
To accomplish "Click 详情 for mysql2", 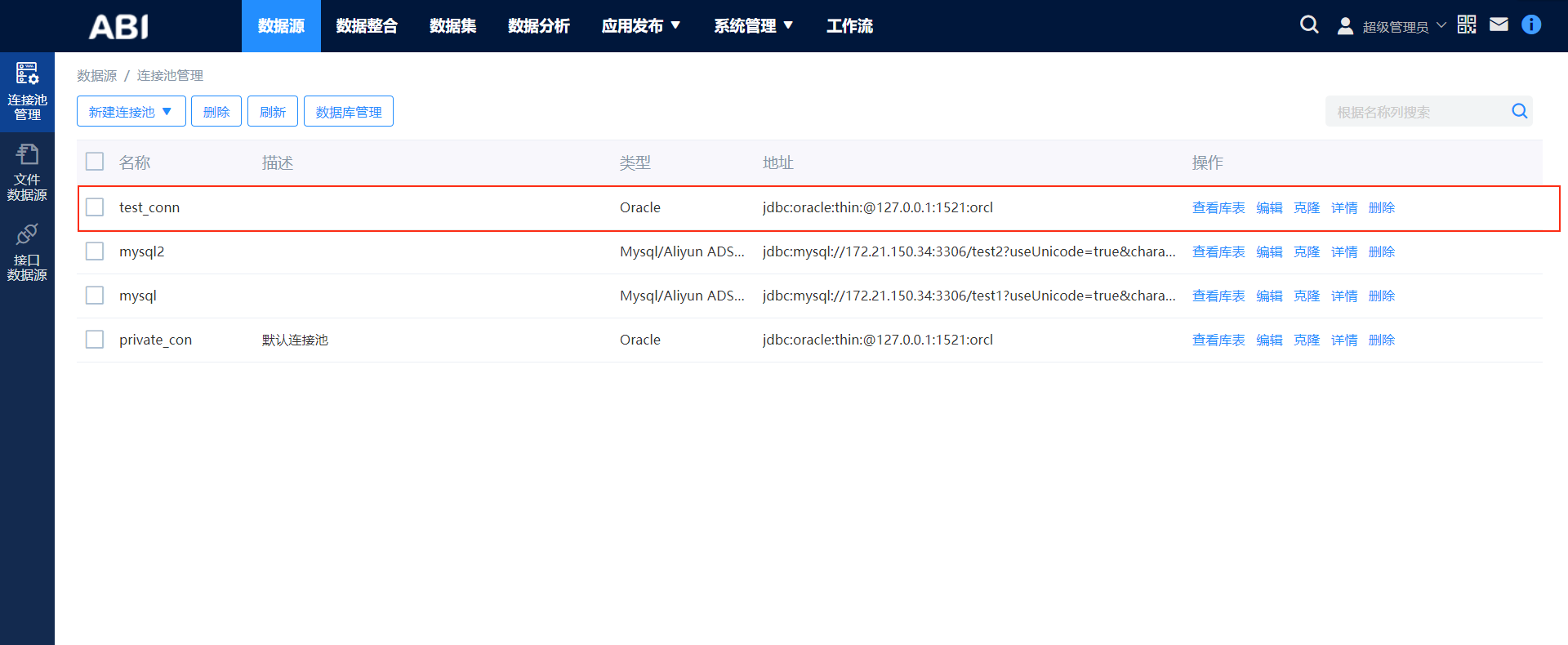I will [x=1344, y=251].
